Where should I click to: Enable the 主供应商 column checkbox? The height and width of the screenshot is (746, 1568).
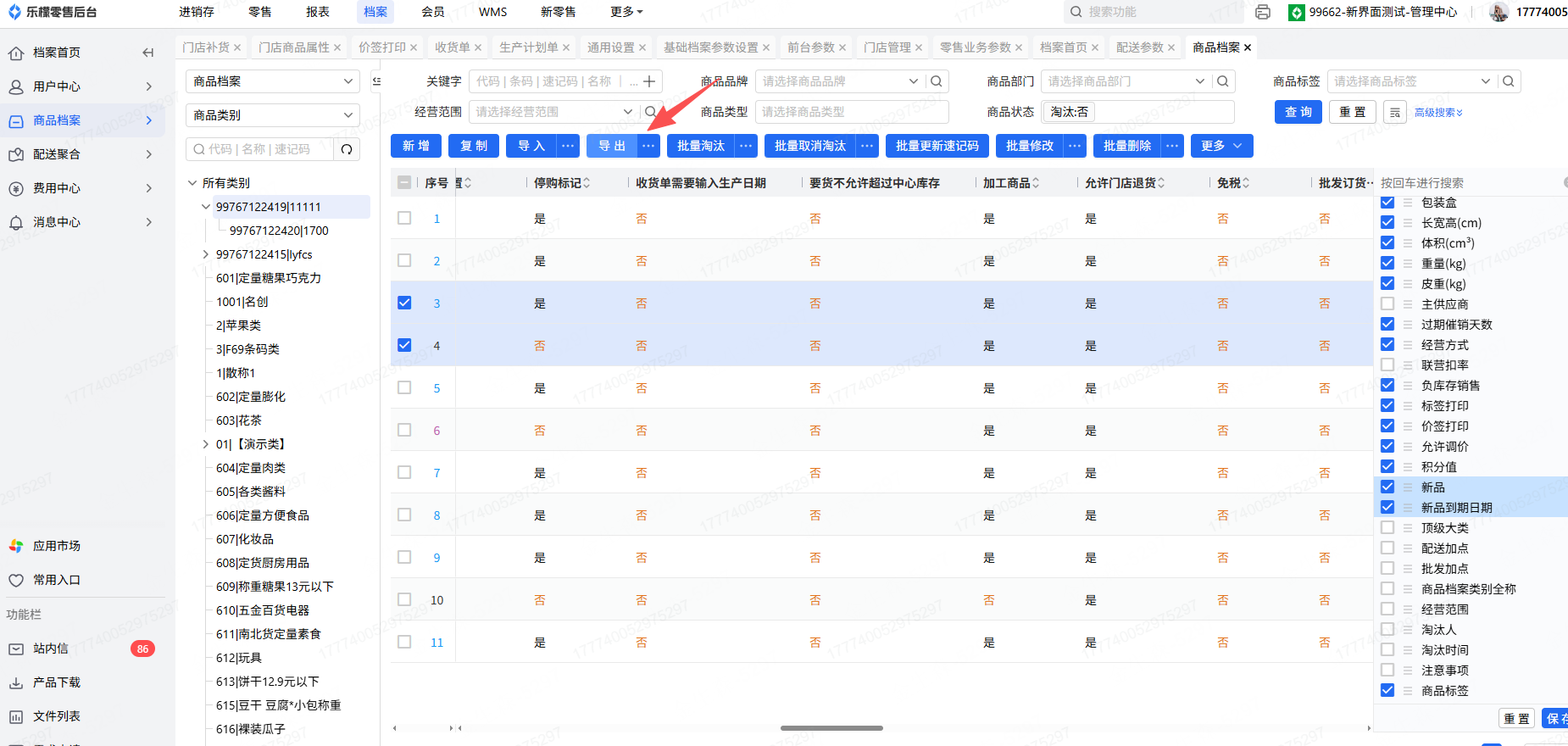1387,303
